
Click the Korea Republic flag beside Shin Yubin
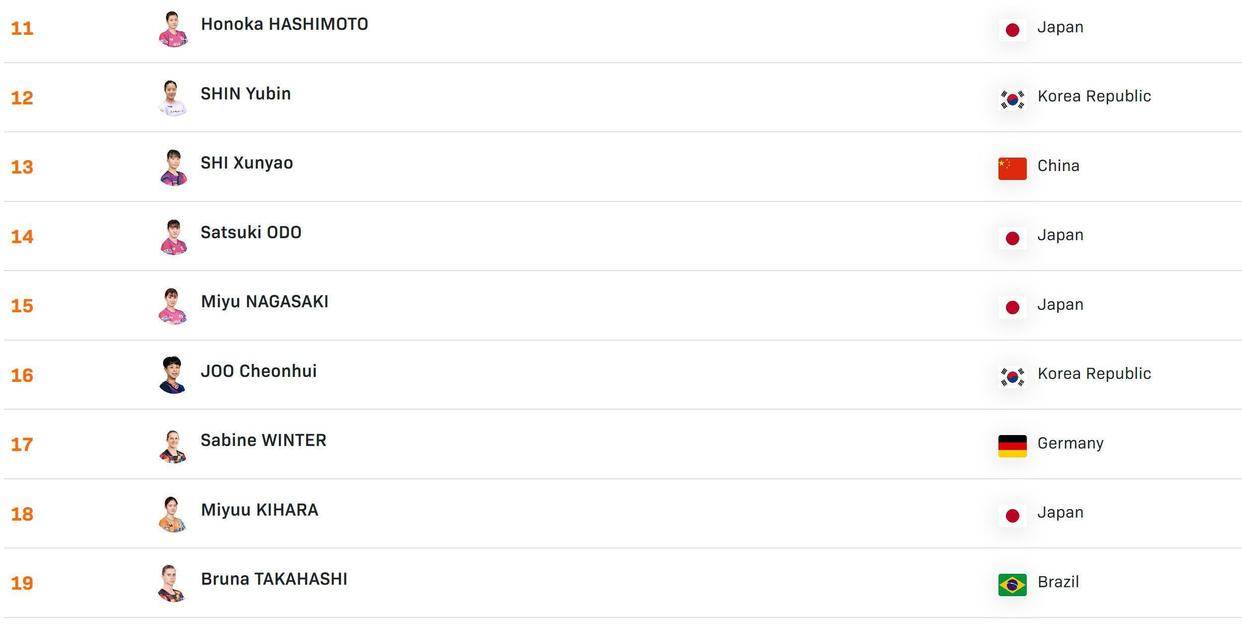(x=1012, y=99)
